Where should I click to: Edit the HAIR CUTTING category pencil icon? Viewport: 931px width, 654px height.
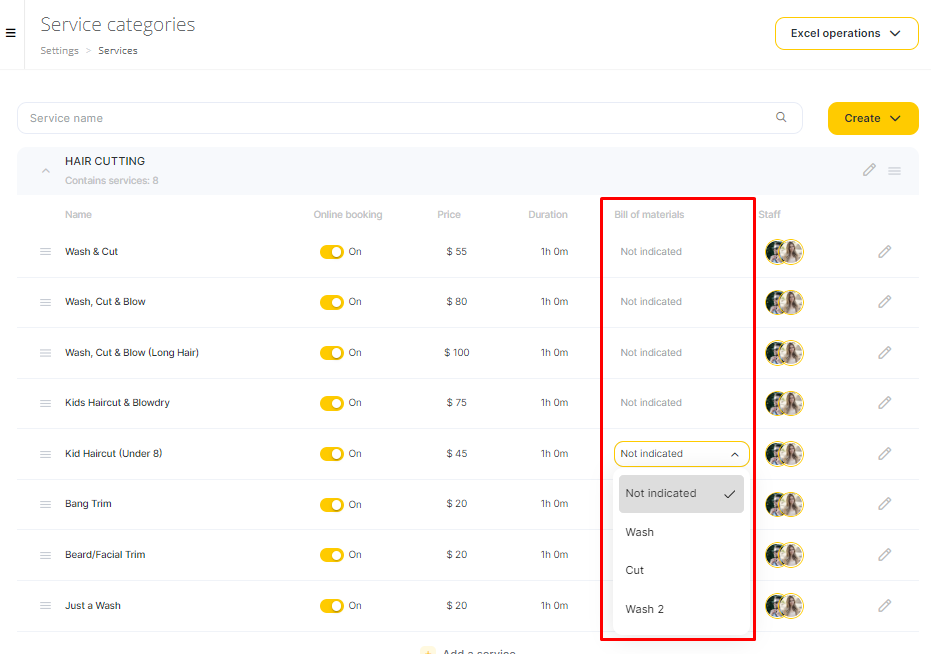point(869,170)
